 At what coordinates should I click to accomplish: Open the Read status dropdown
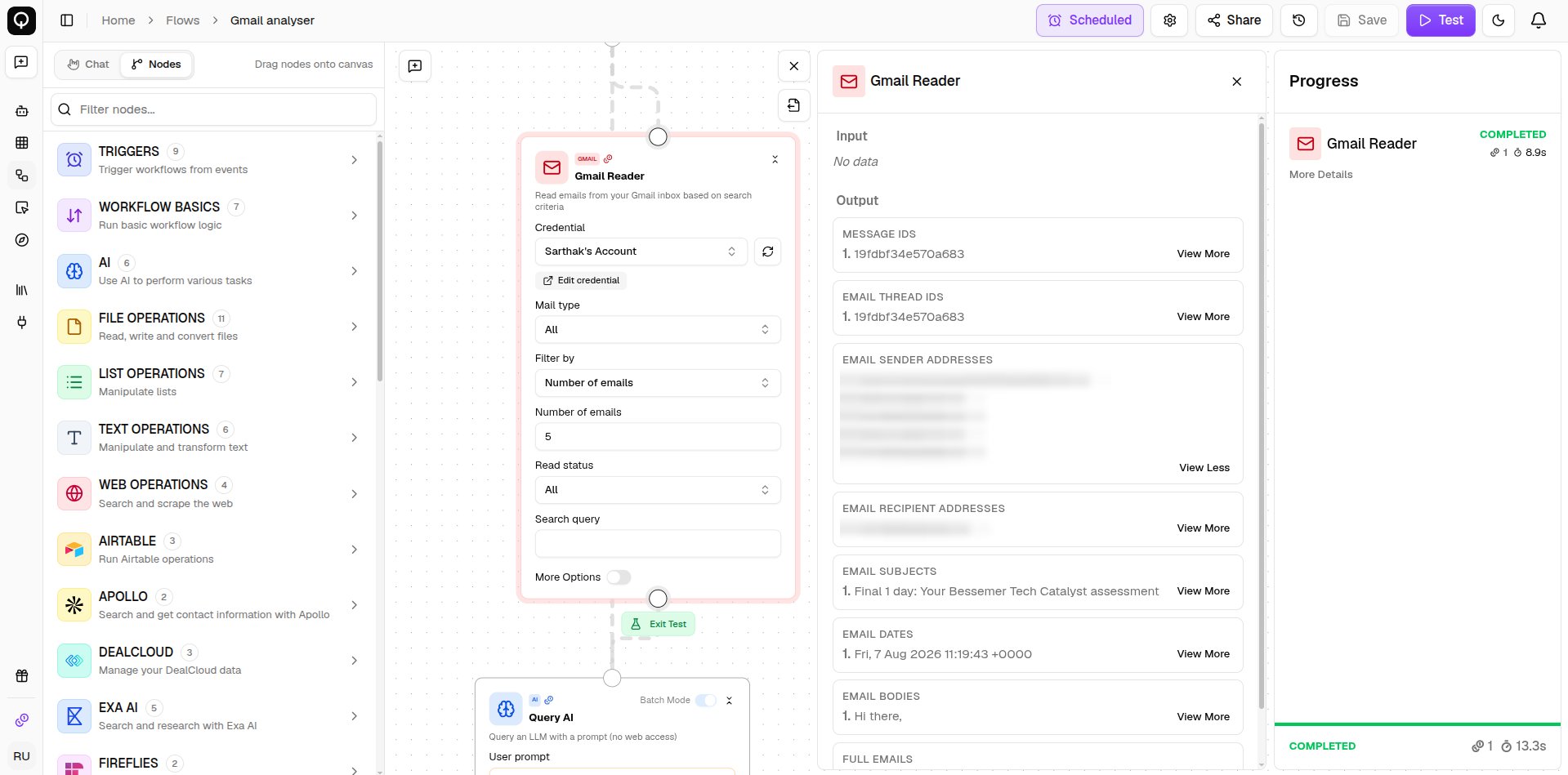(658, 490)
